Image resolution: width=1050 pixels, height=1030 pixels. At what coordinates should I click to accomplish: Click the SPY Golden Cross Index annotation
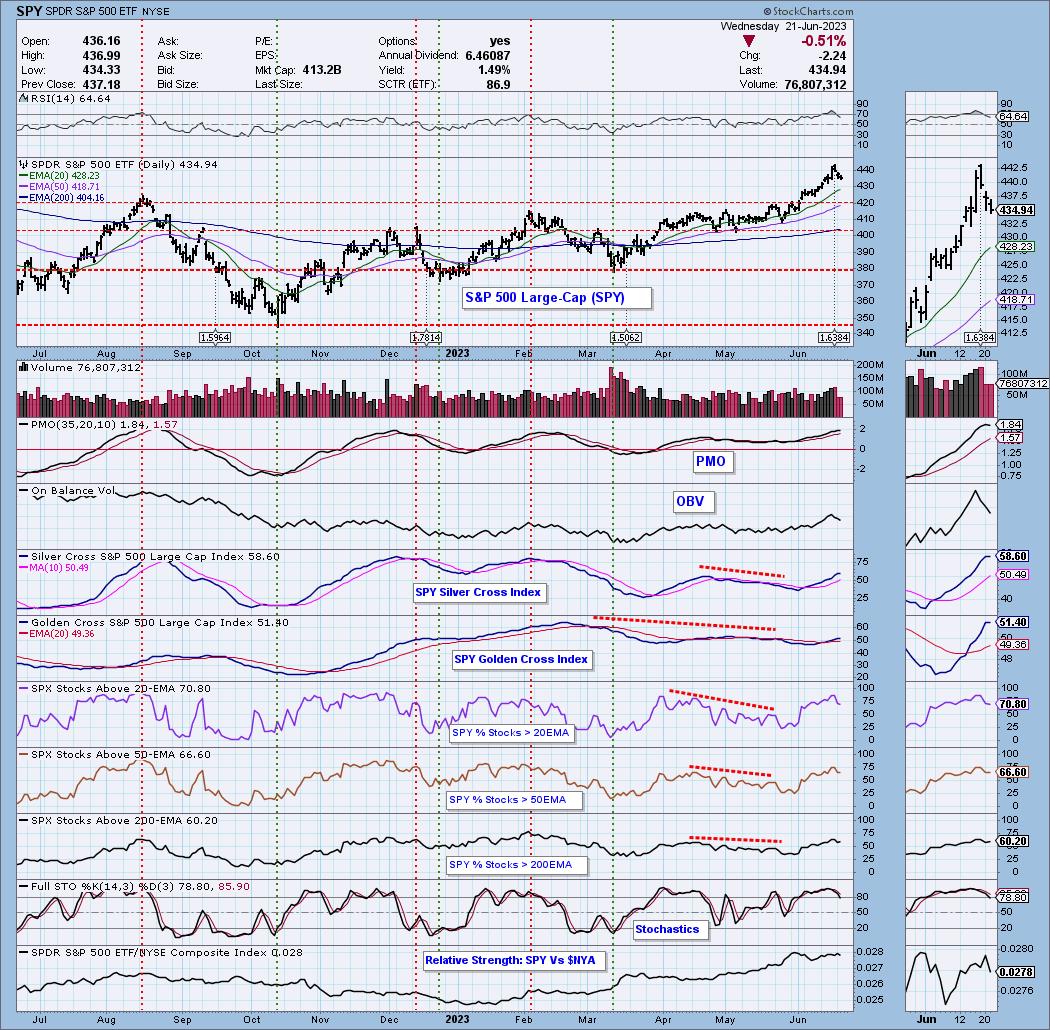(x=521, y=659)
